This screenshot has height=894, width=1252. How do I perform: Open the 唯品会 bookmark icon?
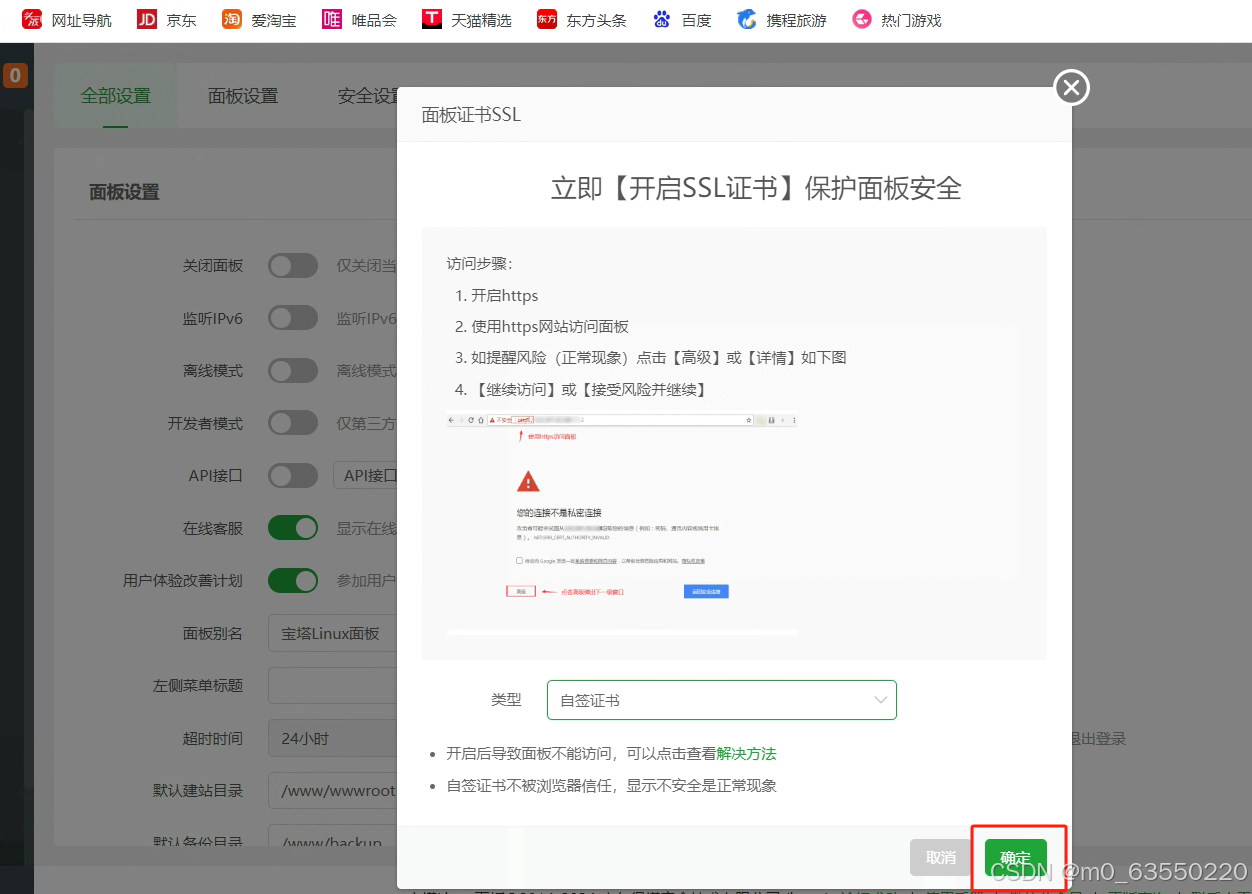[332, 20]
